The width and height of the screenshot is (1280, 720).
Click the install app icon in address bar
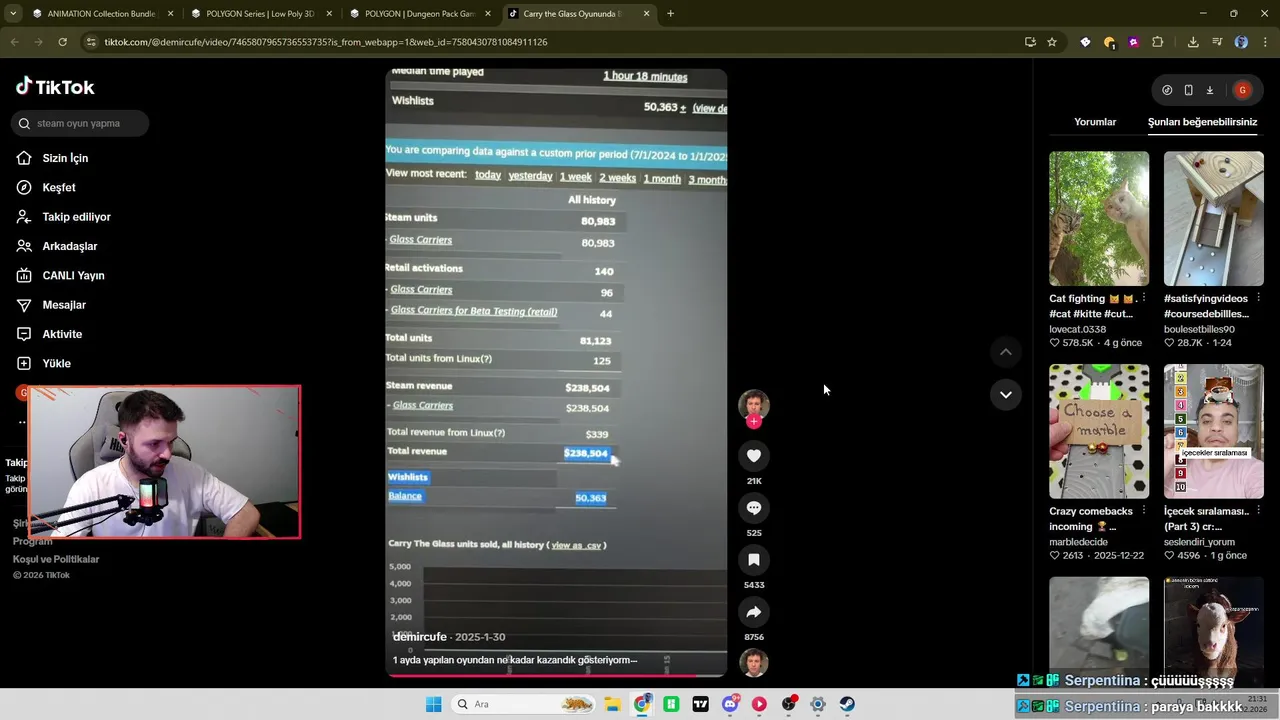pos(1030,42)
